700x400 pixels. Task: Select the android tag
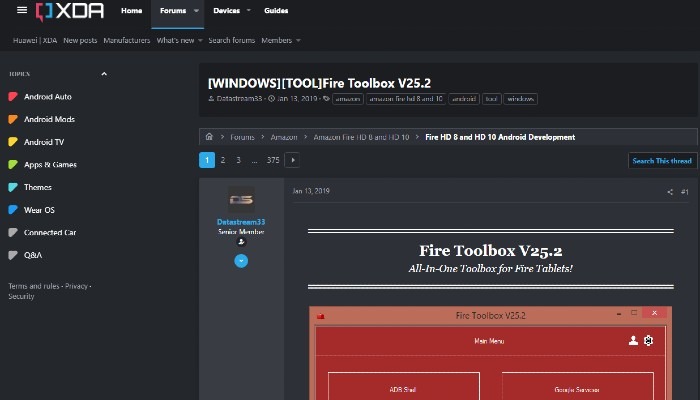464,99
